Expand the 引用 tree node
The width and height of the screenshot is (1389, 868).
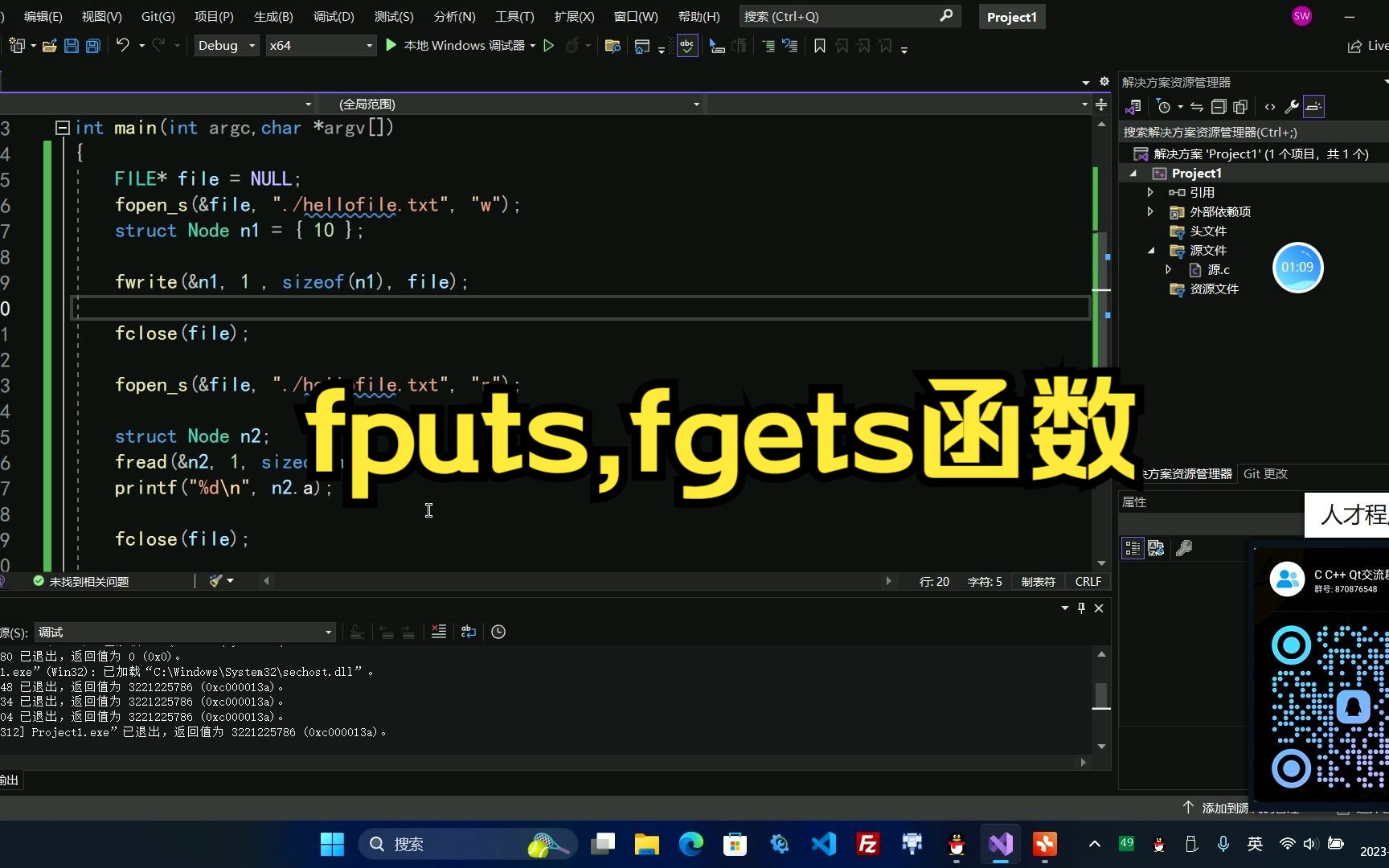pos(1150,193)
